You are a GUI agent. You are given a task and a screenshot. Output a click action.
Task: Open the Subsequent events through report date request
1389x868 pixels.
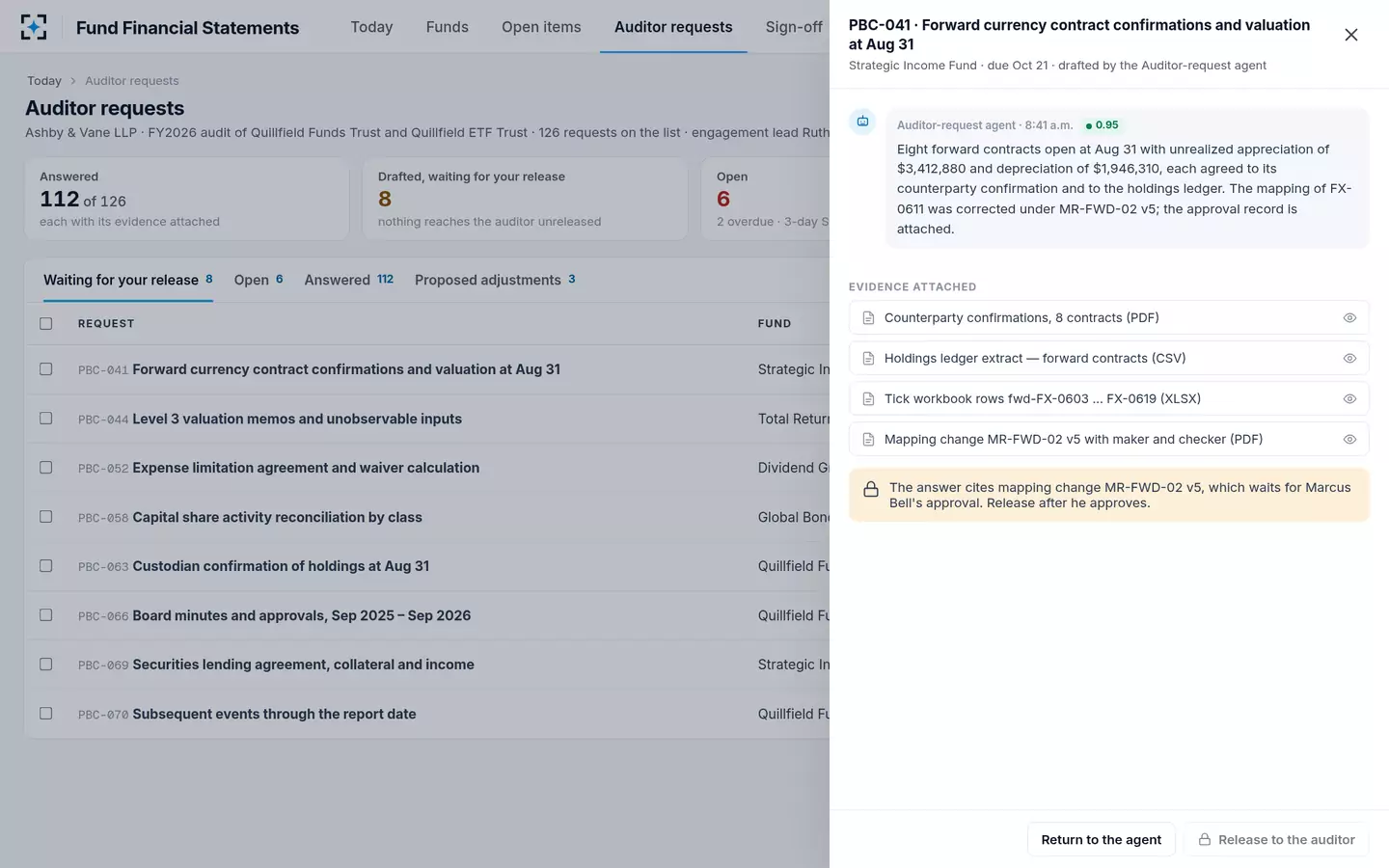point(274,714)
